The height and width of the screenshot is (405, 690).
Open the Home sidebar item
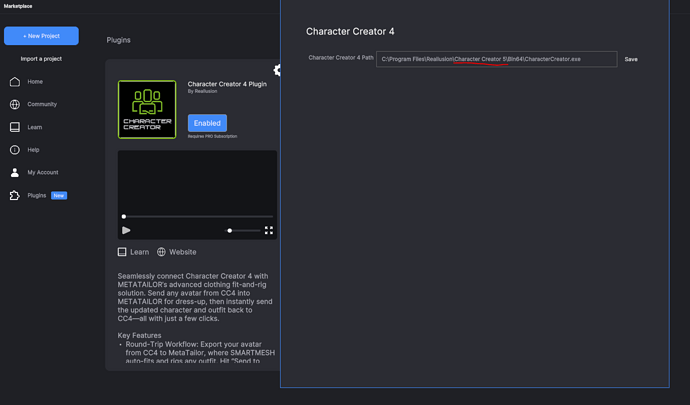pyautogui.click(x=35, y=81)
